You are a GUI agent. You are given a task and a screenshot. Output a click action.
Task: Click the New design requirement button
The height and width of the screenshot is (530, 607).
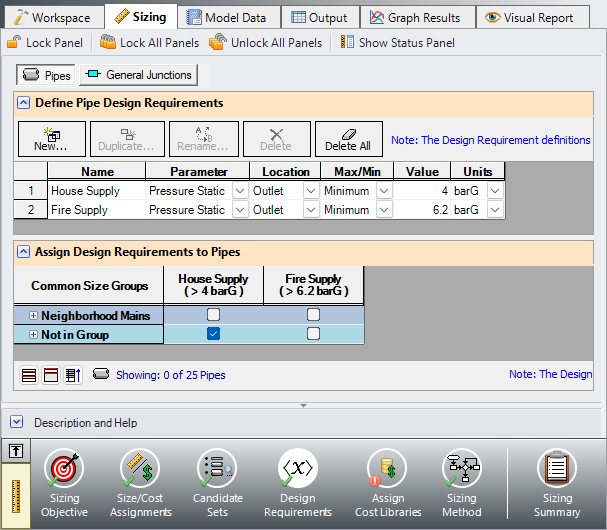pos(51,139)
